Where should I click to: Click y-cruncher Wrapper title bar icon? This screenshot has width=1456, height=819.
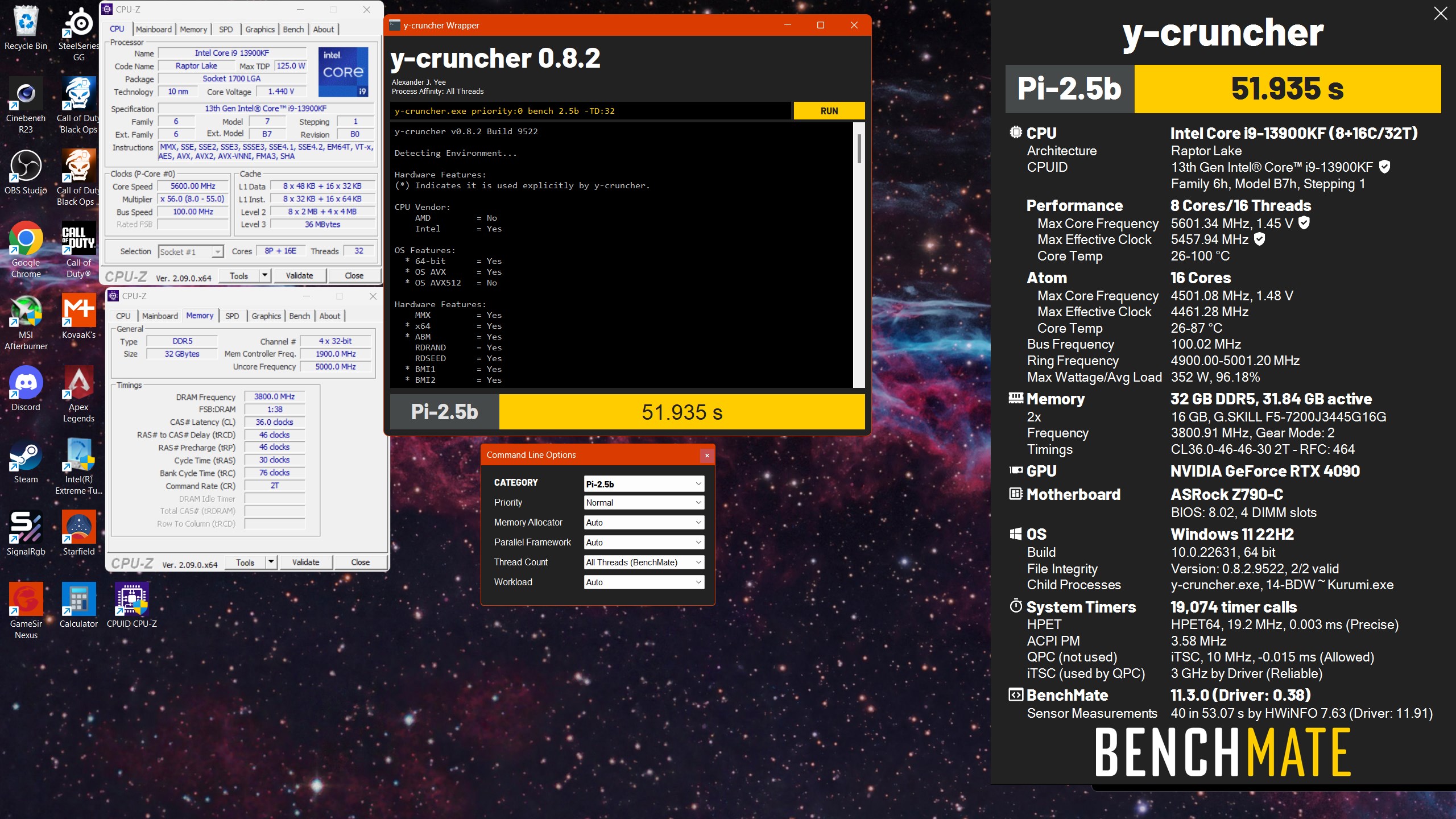(x=395, y=25)
